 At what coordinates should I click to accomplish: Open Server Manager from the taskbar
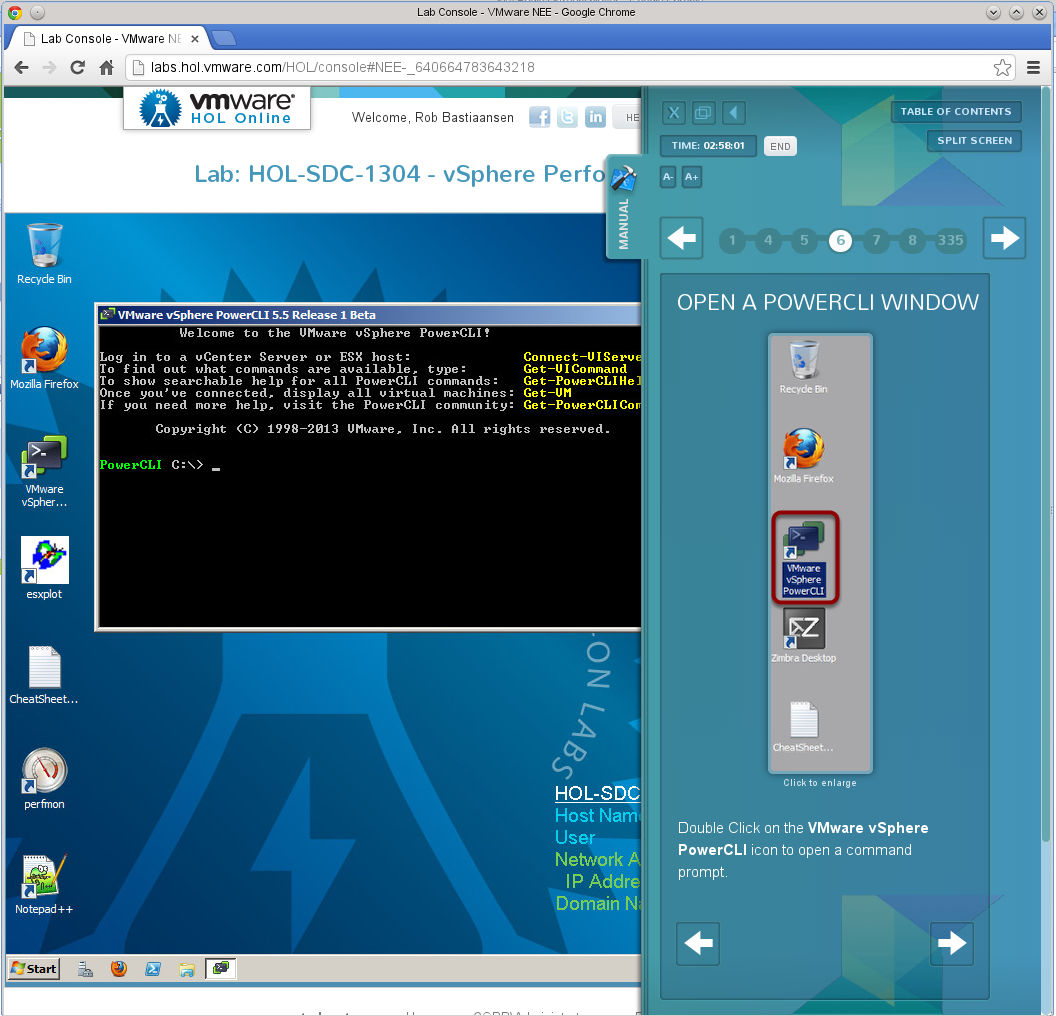[x=85, y=968]
